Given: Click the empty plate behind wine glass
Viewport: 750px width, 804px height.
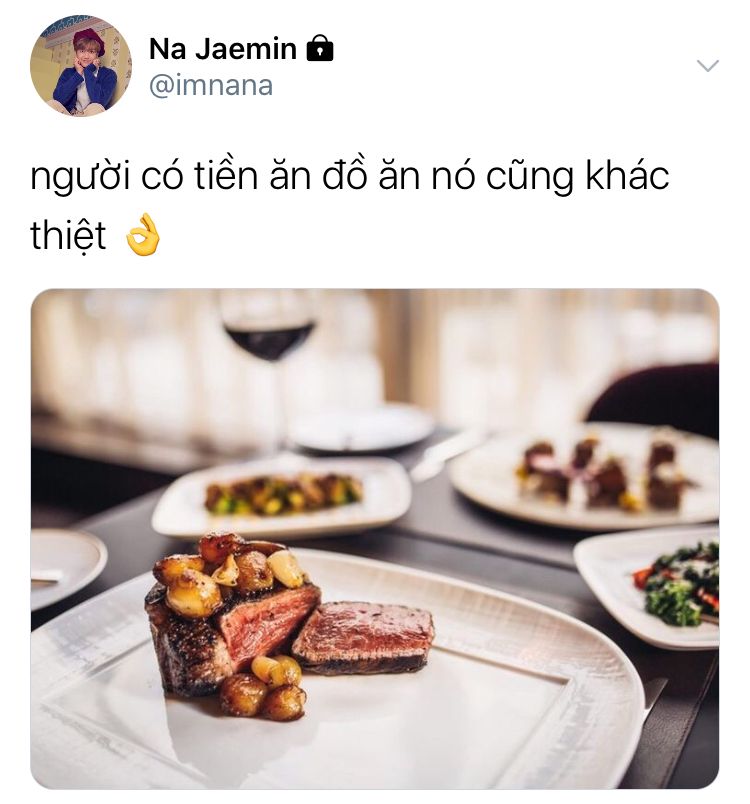Looking at the screenshot, I should [x=362, y=429].
